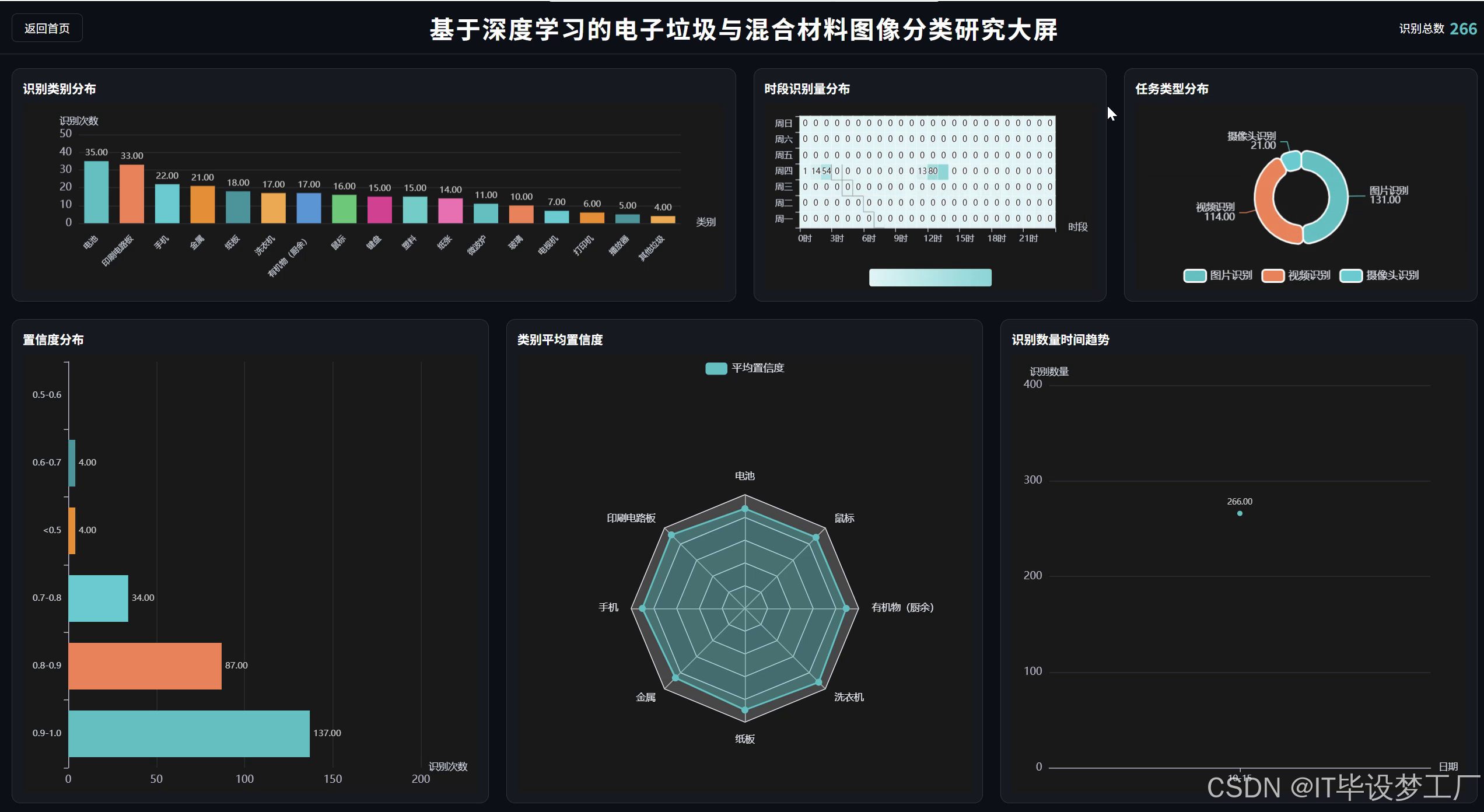The width and height of the screenshot is (1484, 812).
Task: Click the 类别平均置信度 panel title
Action: (x=560, y=339)
